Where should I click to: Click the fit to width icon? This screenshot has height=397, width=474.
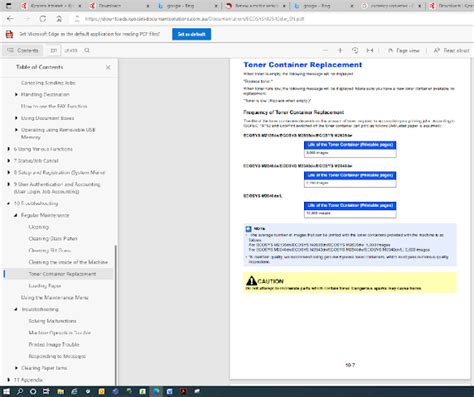(370, 50)
